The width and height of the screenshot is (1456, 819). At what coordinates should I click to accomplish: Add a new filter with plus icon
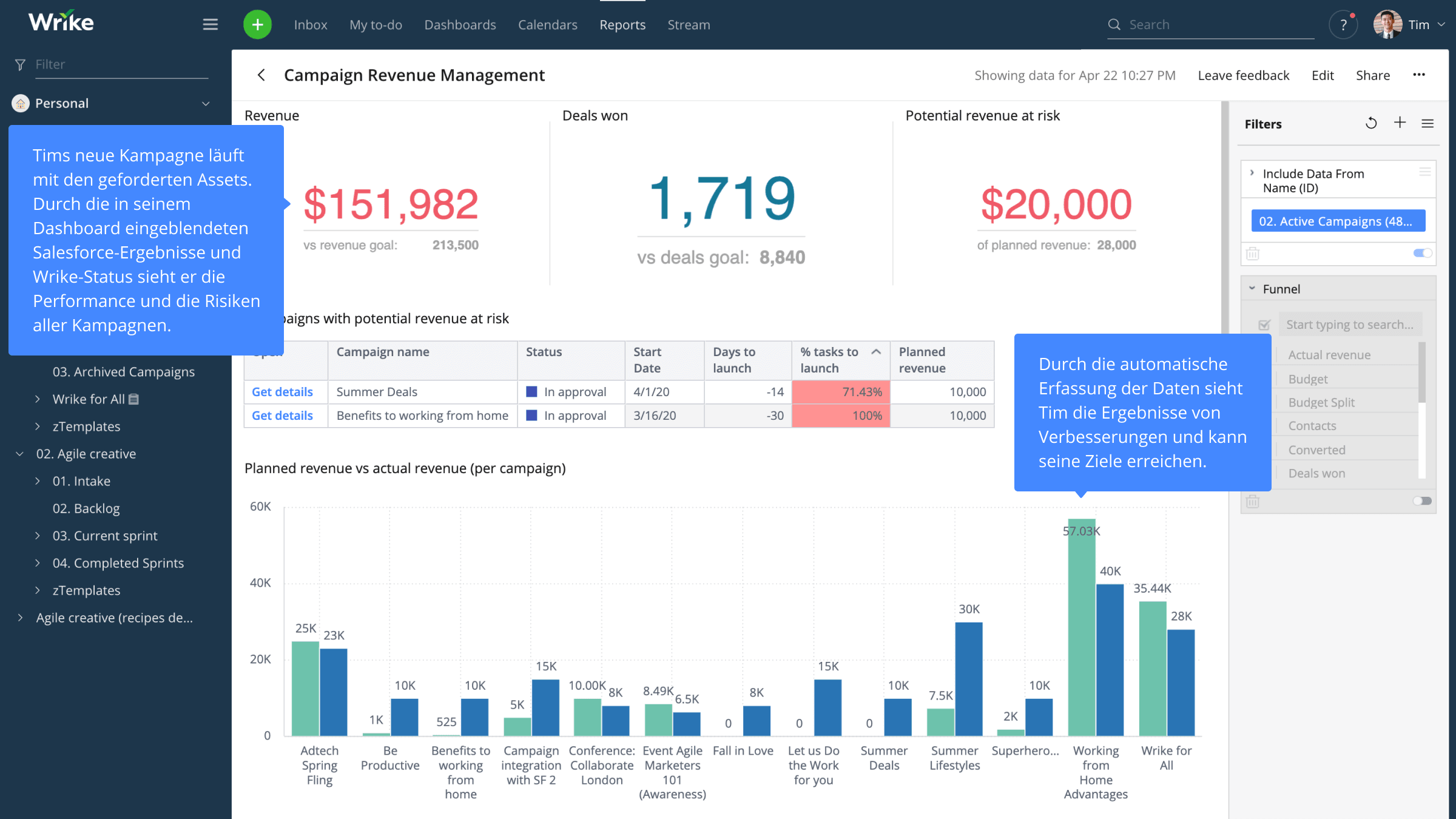tap(1400, 123)
